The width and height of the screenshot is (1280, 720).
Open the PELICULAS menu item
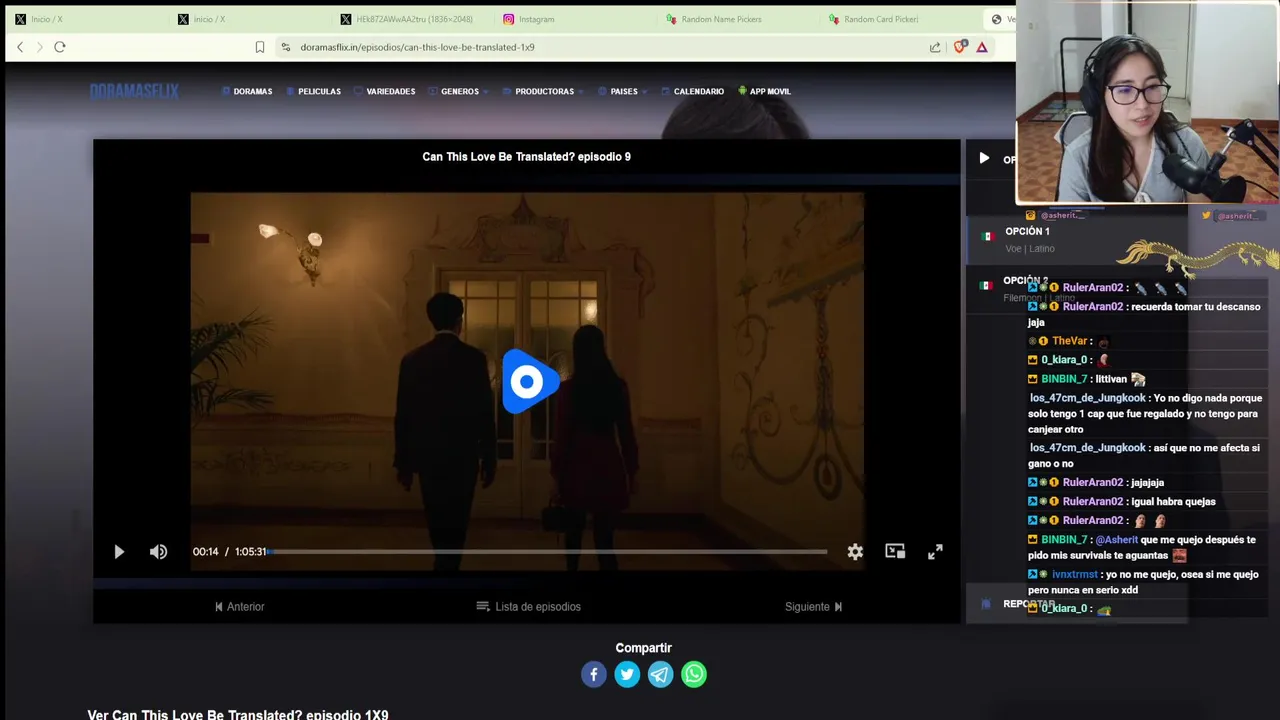tap(314, 91)
